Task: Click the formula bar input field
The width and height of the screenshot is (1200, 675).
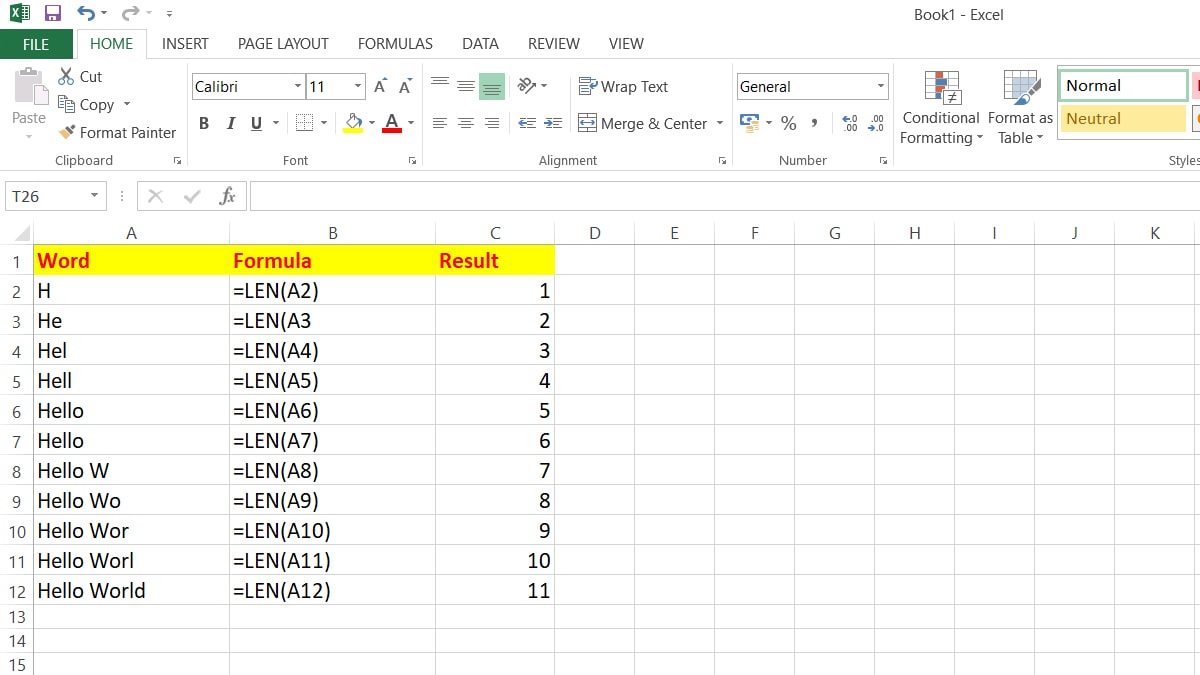Action: pyautogui.click(x=724, y=196)
